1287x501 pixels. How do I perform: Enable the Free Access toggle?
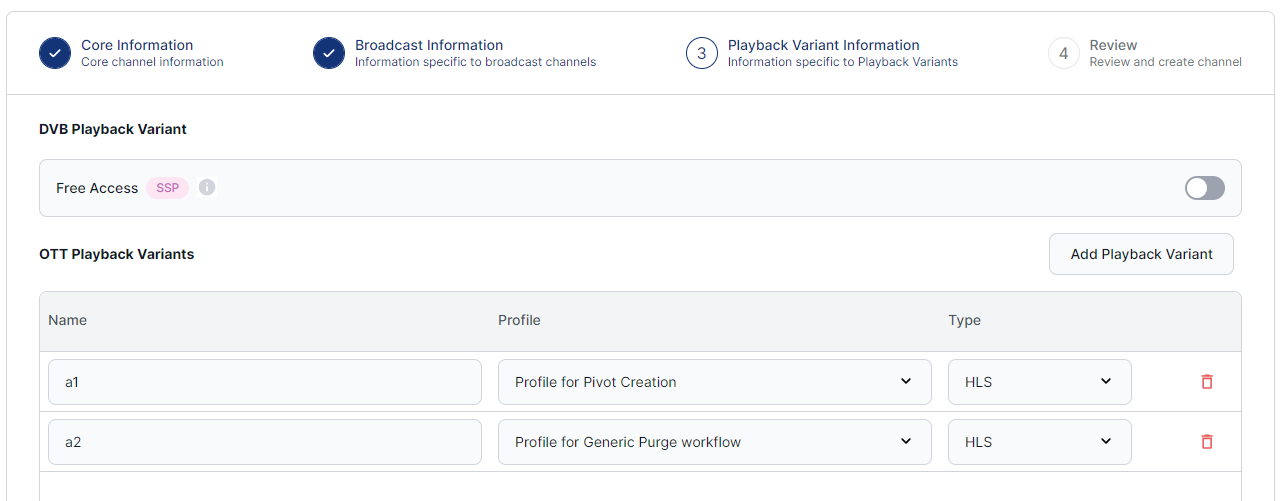(x=1204, y=188)
